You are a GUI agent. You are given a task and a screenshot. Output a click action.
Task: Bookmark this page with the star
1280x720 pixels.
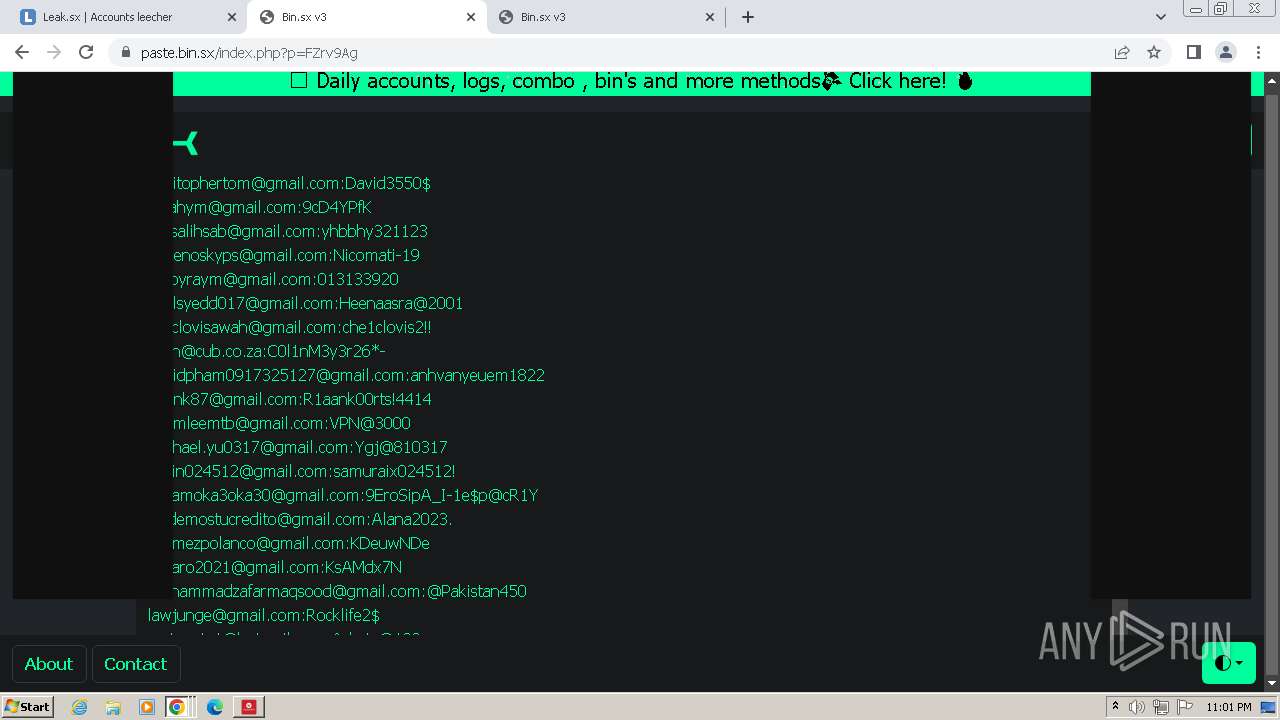coord(1154,52)
